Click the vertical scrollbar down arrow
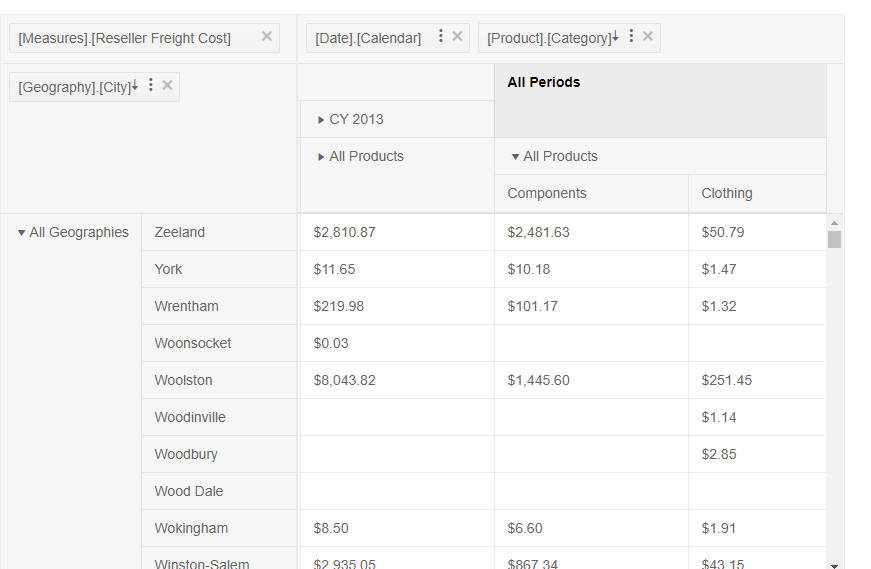The height and width of the screenshot is (569, 871). pyautogui.click(x=834, y=565)
